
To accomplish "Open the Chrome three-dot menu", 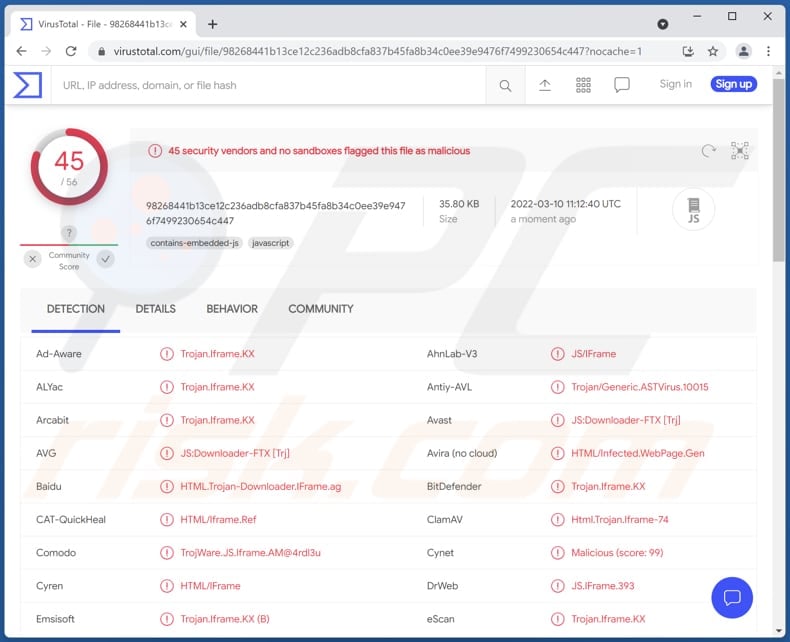I will tap(768, 51).
